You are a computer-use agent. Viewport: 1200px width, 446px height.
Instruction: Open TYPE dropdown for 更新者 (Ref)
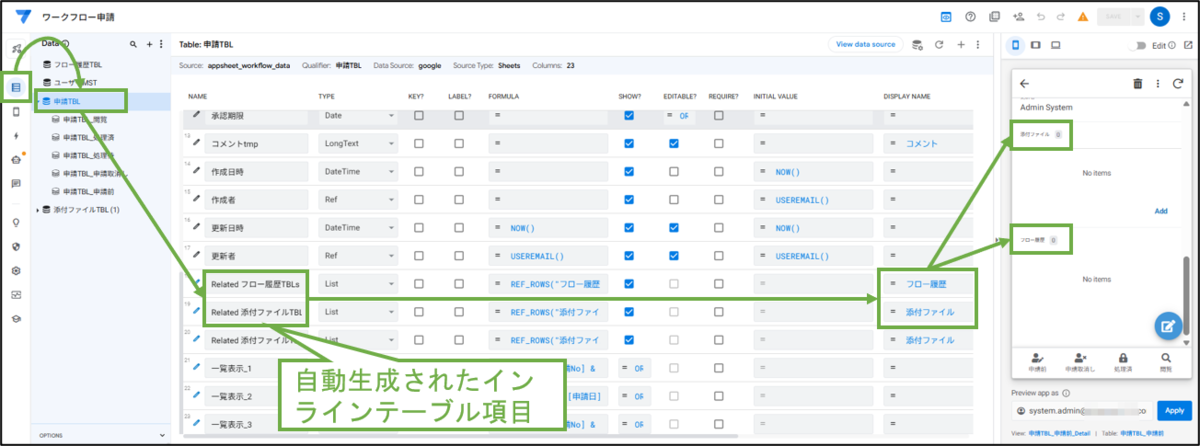coord(358,256)
